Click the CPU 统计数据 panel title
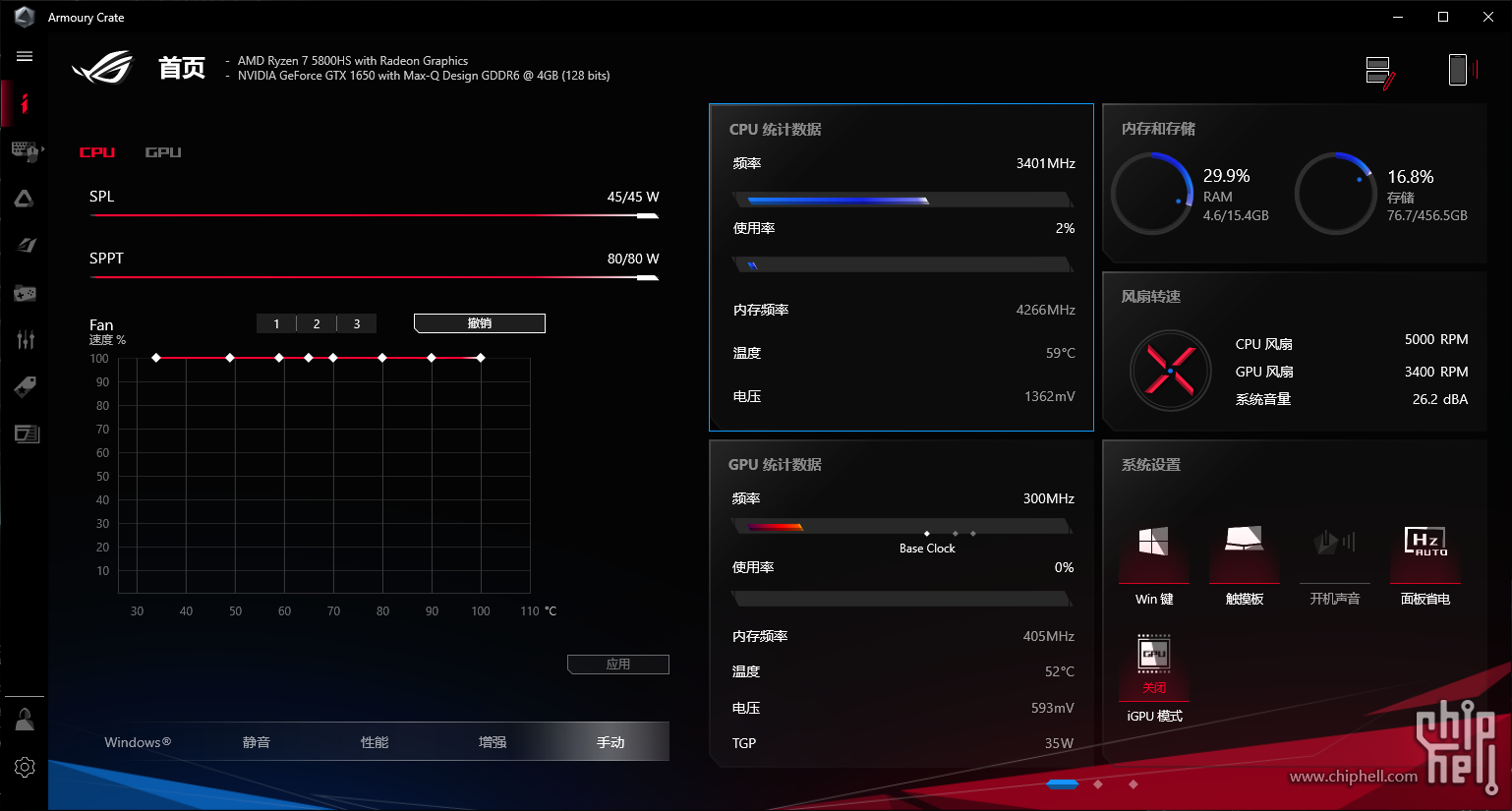Viewport: 1512px width, 811px height. [776, 130]
